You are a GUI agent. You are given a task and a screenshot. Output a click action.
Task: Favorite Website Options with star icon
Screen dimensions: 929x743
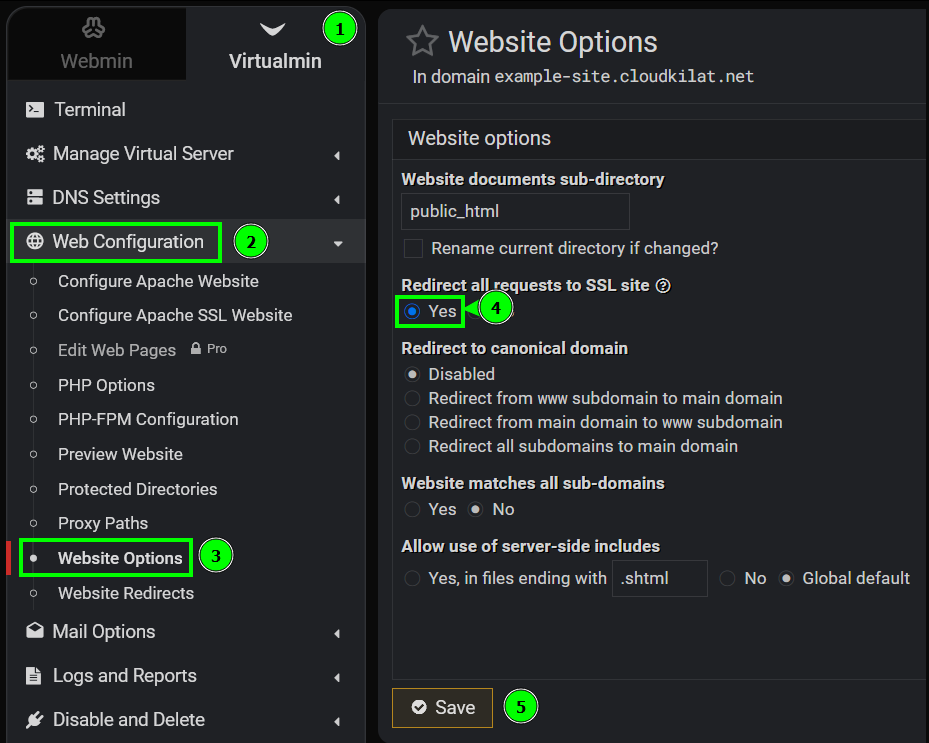point(422,41)
